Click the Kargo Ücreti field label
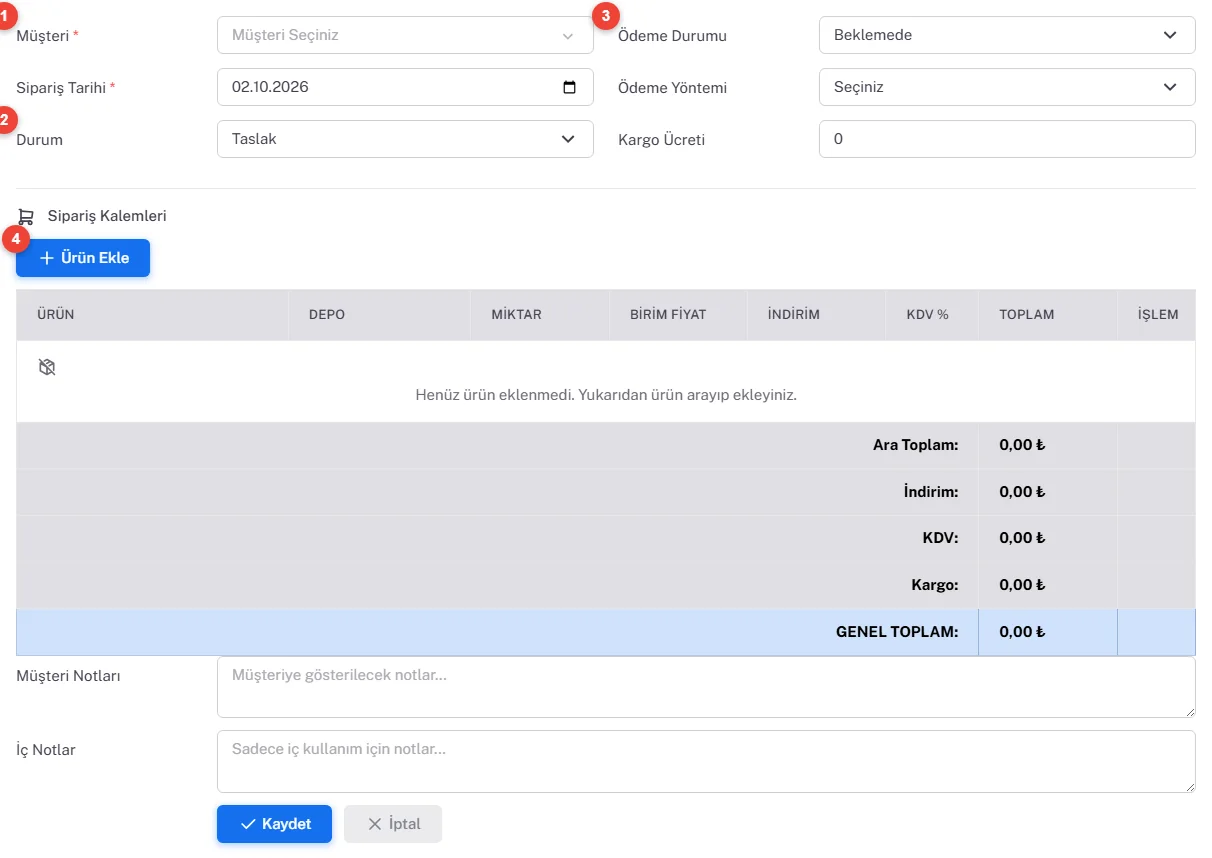The image size is (1212, 858). click(x=662, y=140)
